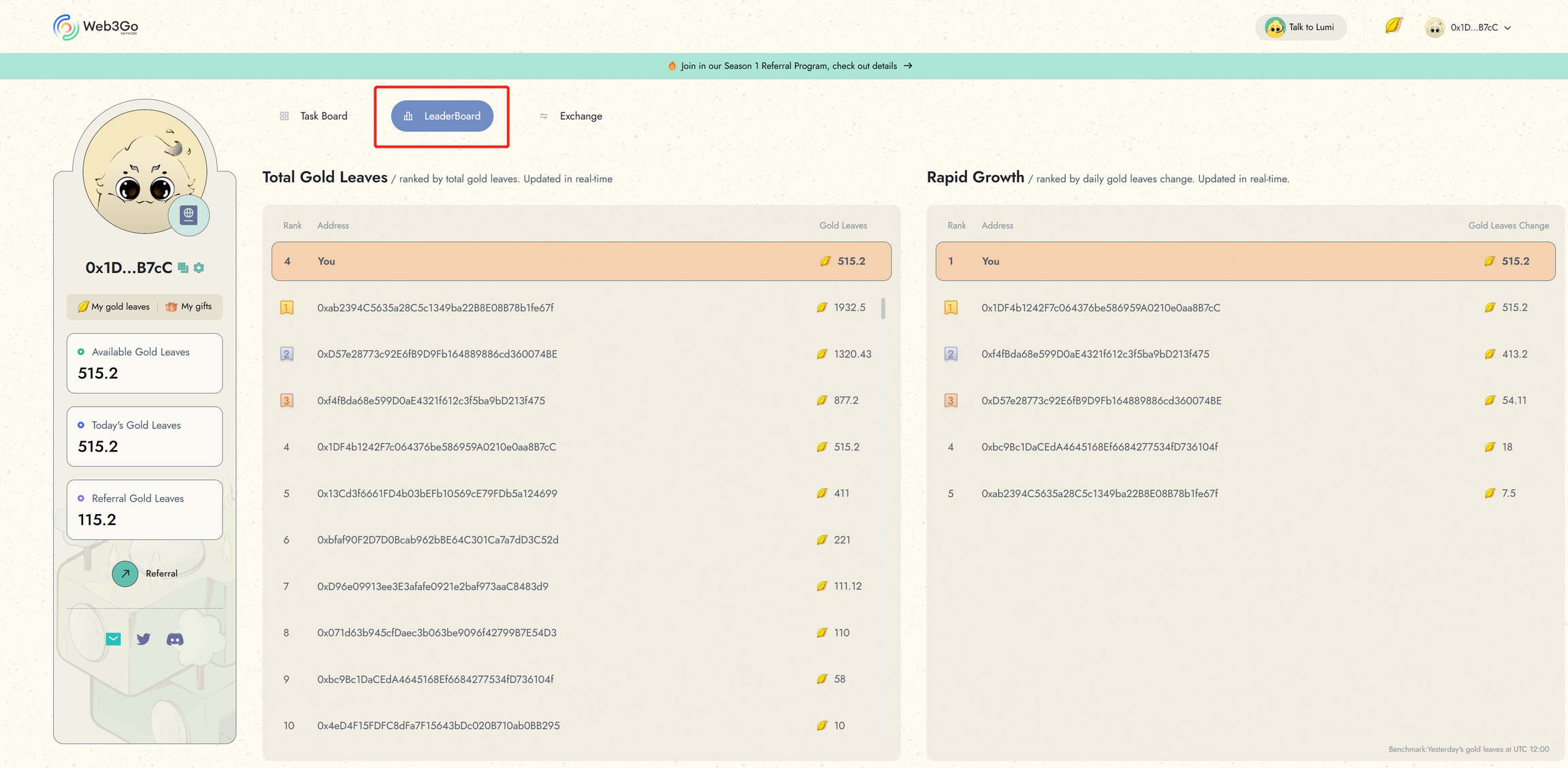Click the Web3Go logo
The image size is (1568, 768).
click(95, 27)
